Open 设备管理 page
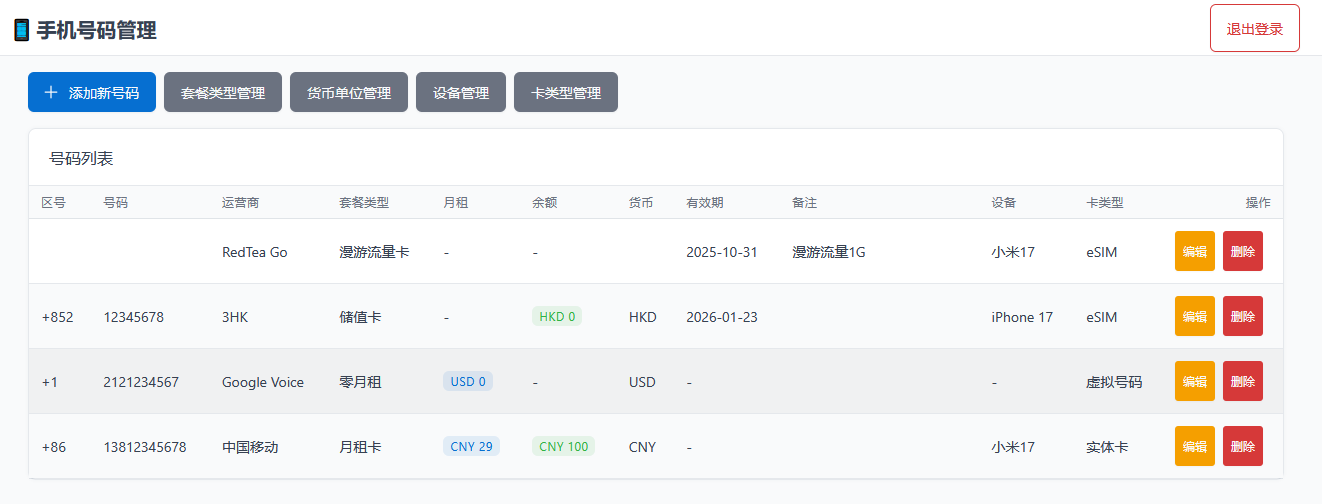 coord(461,93)
